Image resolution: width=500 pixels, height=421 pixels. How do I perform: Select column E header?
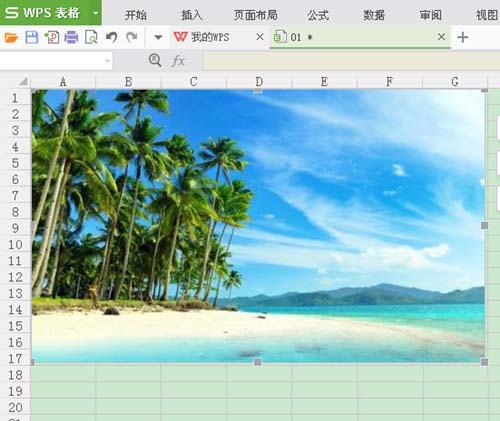point(324,82)
